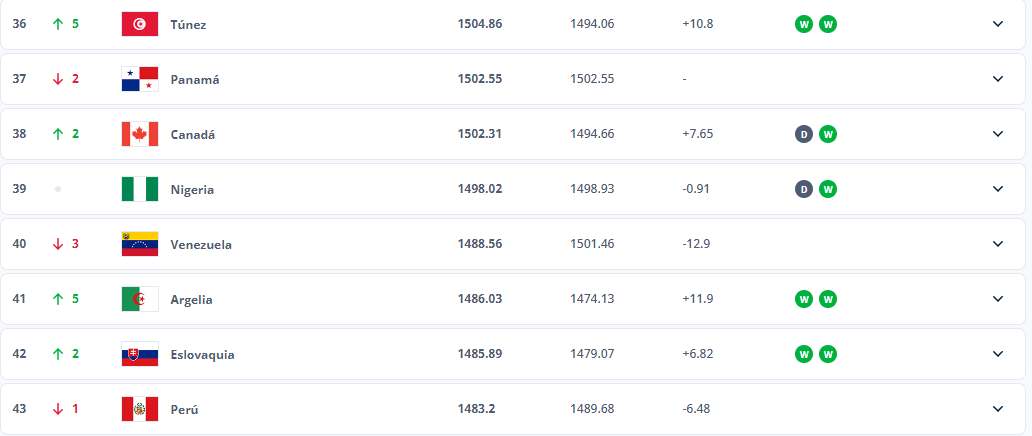Expand Nigeria ranking details chevron
Image resolution: width=1032 pixels, height=436 pixels.
coord(998,189)
